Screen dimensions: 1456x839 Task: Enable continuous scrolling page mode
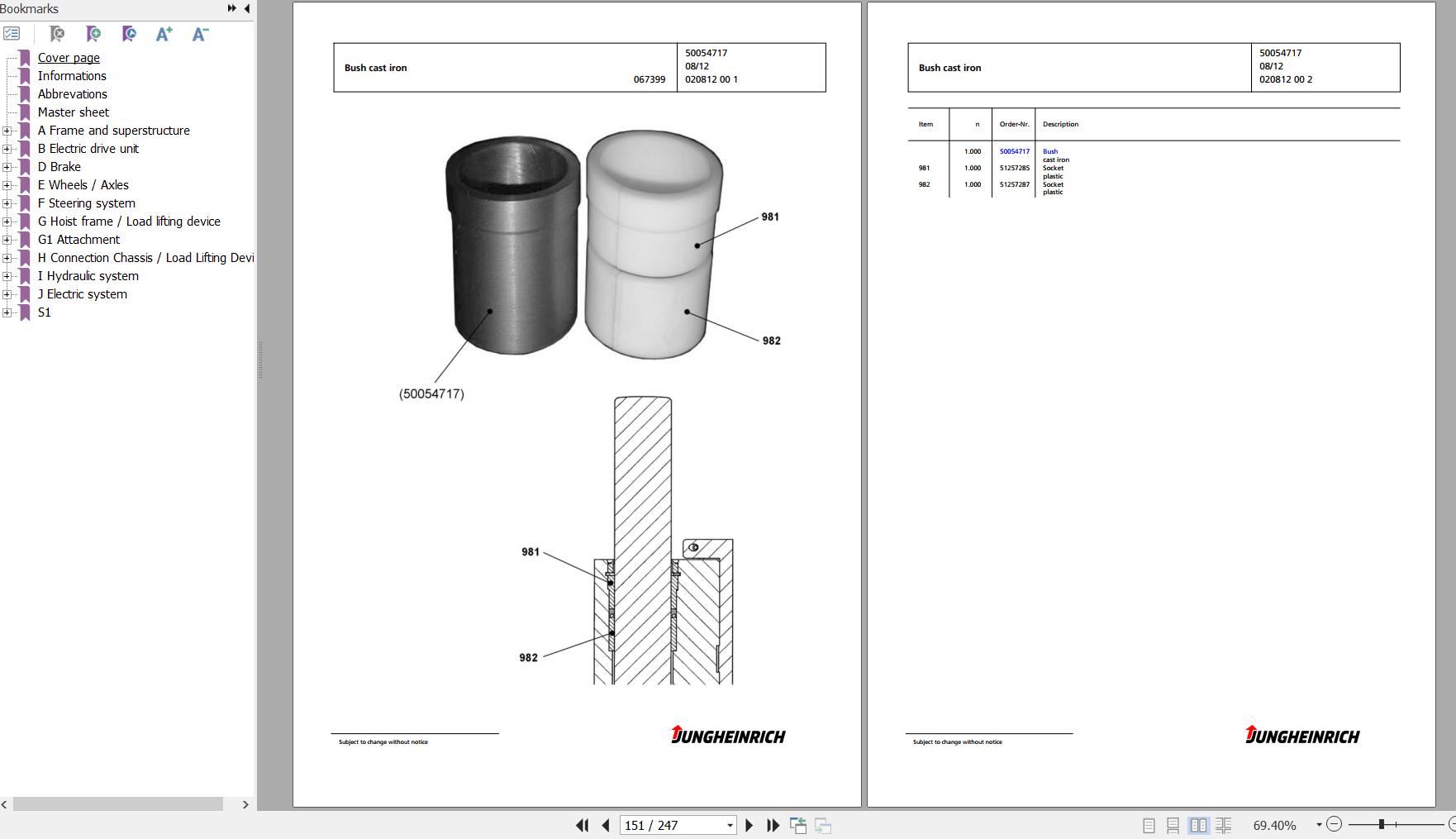click(x=1173, y=825)
